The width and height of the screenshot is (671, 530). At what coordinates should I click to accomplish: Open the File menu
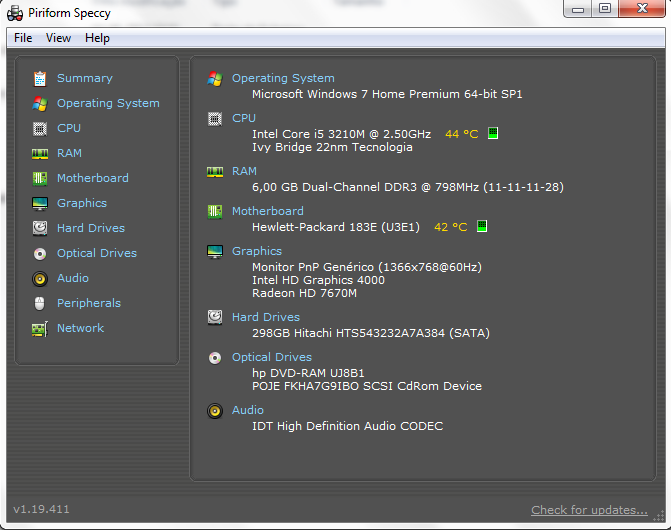point(23,38)
